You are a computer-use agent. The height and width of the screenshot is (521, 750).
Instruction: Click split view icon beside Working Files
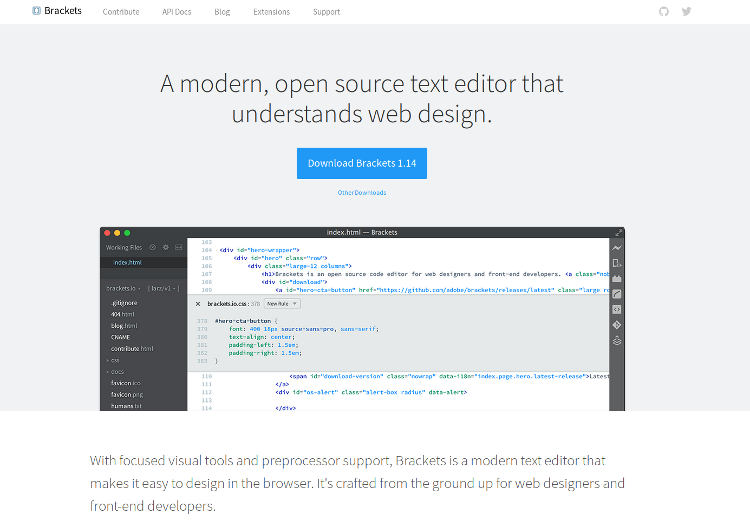click(x=178, y=247)
